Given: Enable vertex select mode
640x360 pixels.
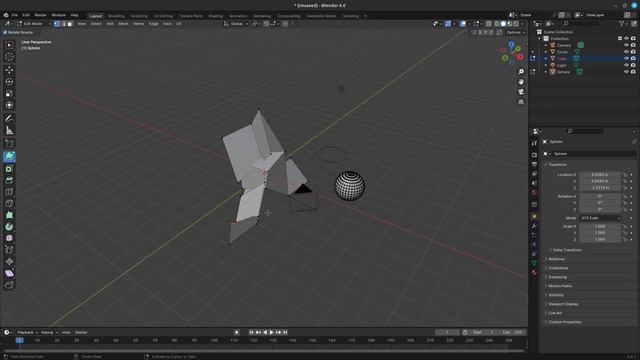Looking at the screenshot, I should tap(57, 24).
